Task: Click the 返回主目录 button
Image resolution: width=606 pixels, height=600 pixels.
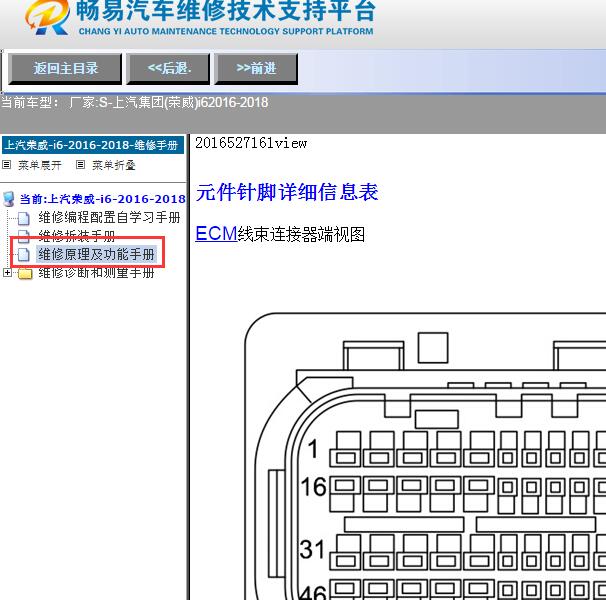Action: click(x=65, y=69)
